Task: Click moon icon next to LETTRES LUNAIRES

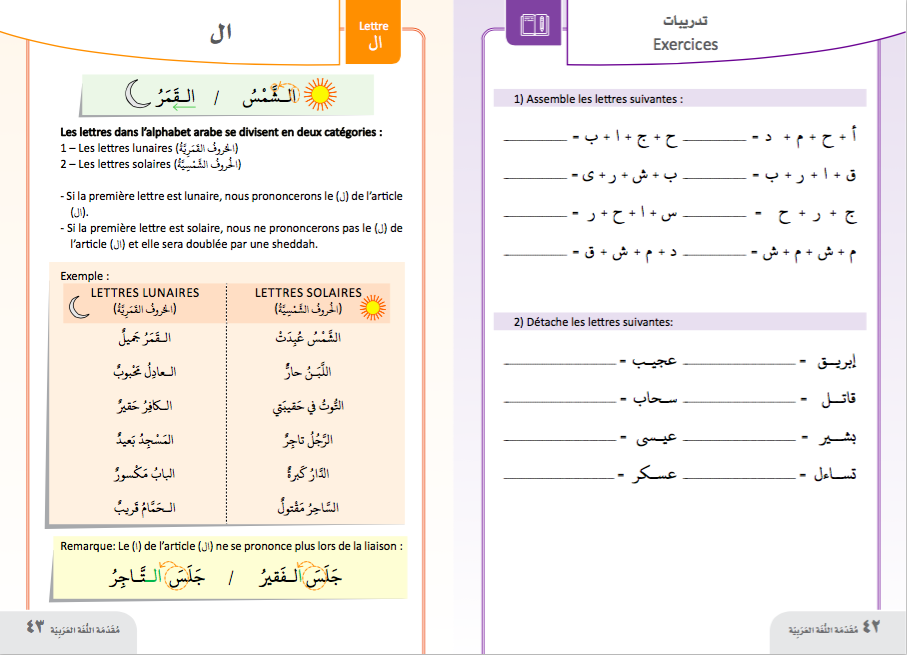Action: point(79,307)
